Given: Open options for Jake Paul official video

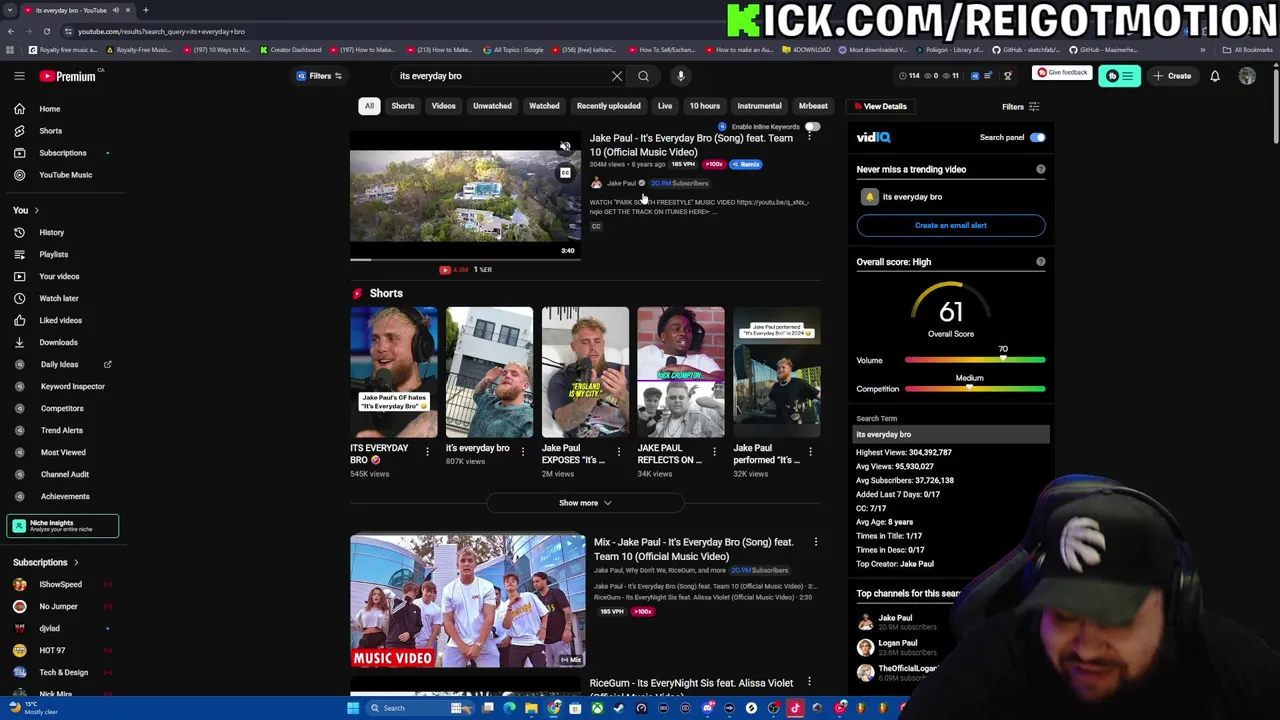Looking at the screenshot, I should (x=810, y=135).
